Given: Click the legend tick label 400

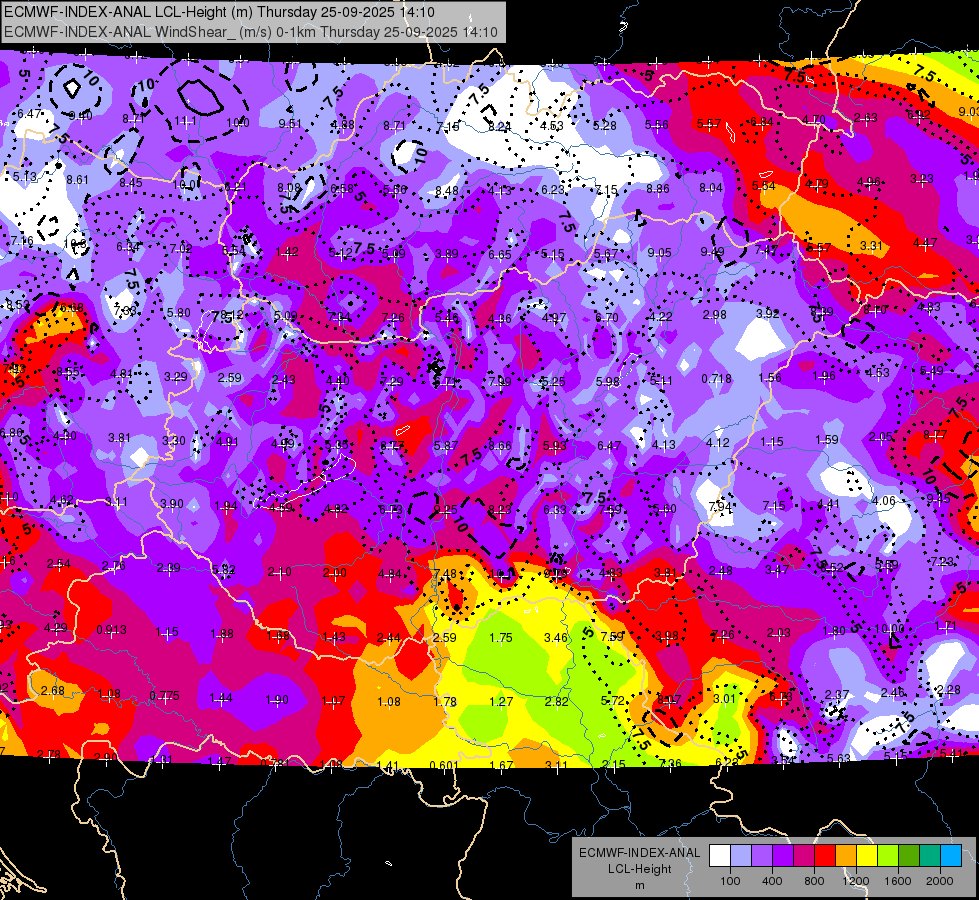Looking at the screenshot, I should (772, 881).
